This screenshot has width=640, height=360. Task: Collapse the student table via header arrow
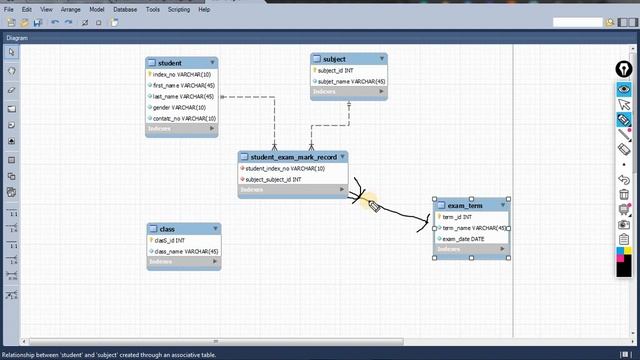[213, 62]
